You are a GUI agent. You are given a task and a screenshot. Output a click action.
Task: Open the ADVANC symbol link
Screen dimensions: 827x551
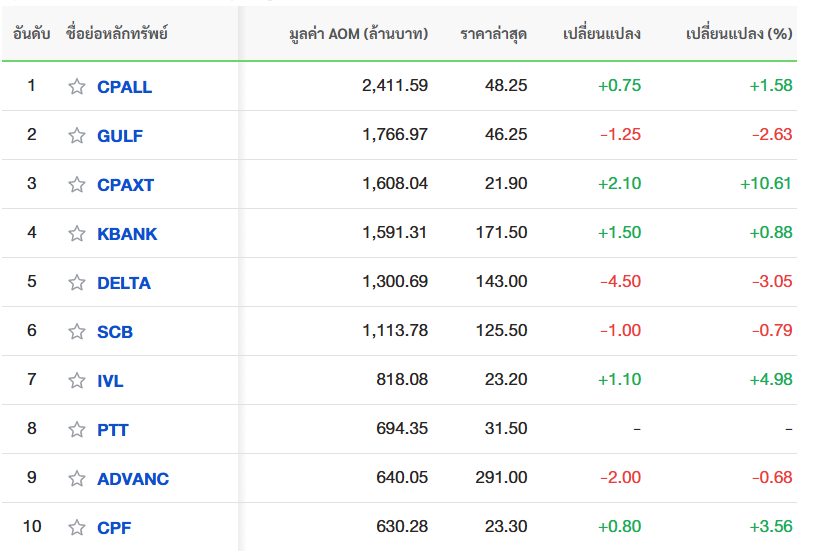coord(133,479)
